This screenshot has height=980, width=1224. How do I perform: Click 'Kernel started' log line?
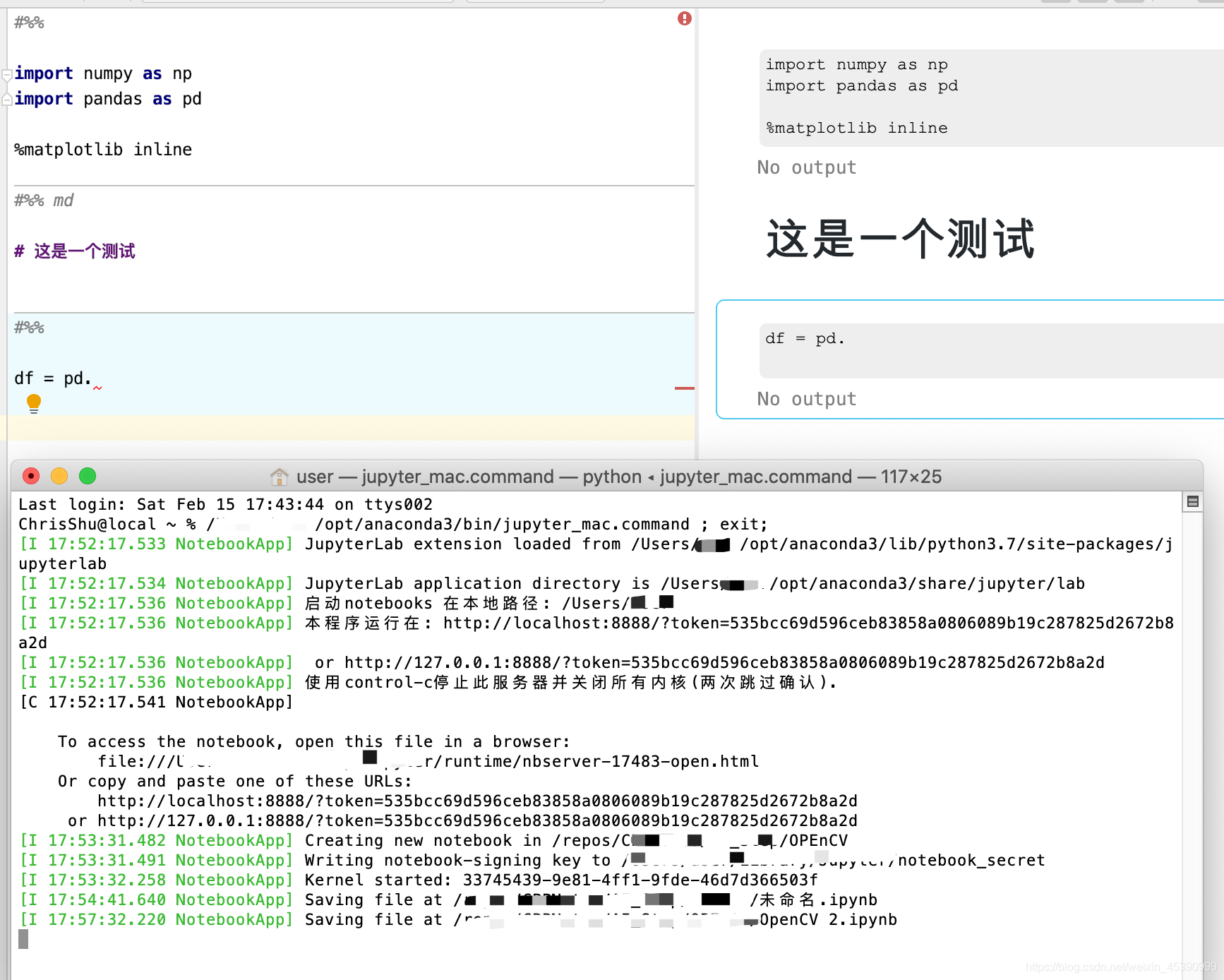pyautogui.click(x=419, y=880)
